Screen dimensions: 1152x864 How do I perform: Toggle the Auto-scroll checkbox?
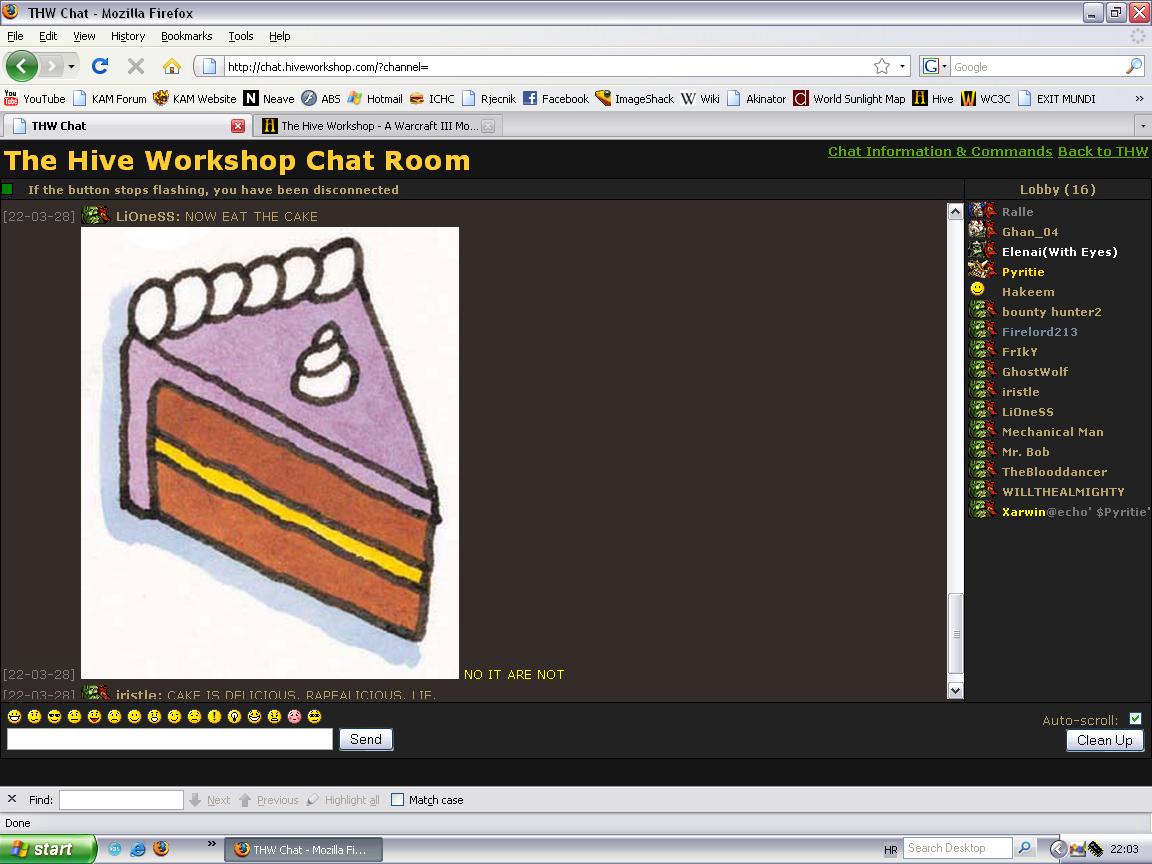pos(1135,719)
